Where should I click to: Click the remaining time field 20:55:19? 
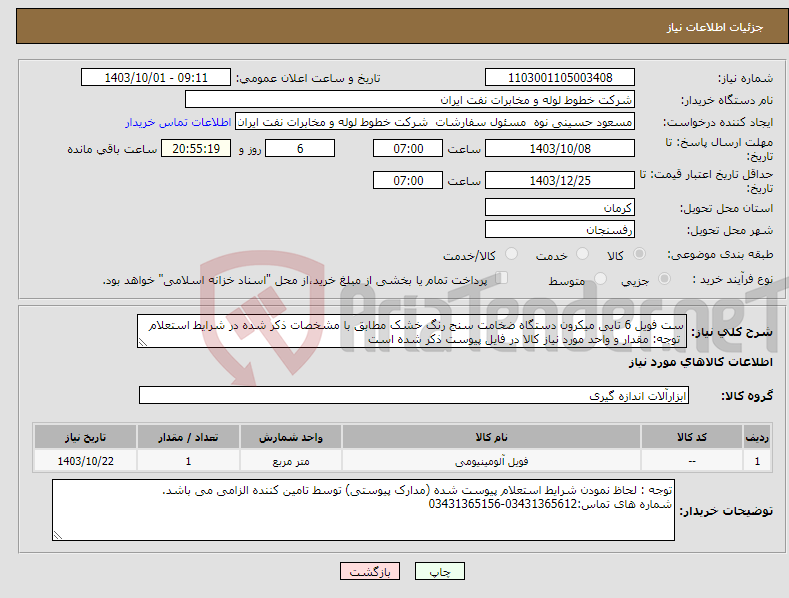(196, 148)
